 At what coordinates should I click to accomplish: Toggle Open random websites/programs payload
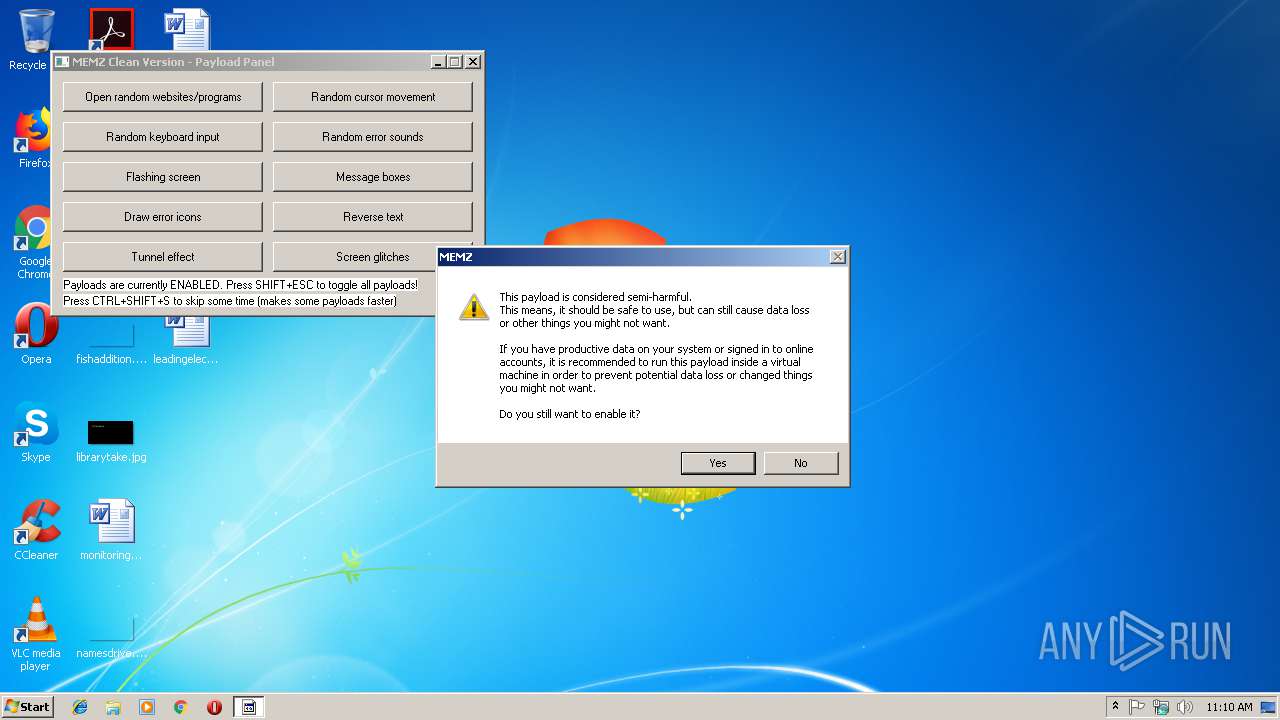tap(163, 97)
